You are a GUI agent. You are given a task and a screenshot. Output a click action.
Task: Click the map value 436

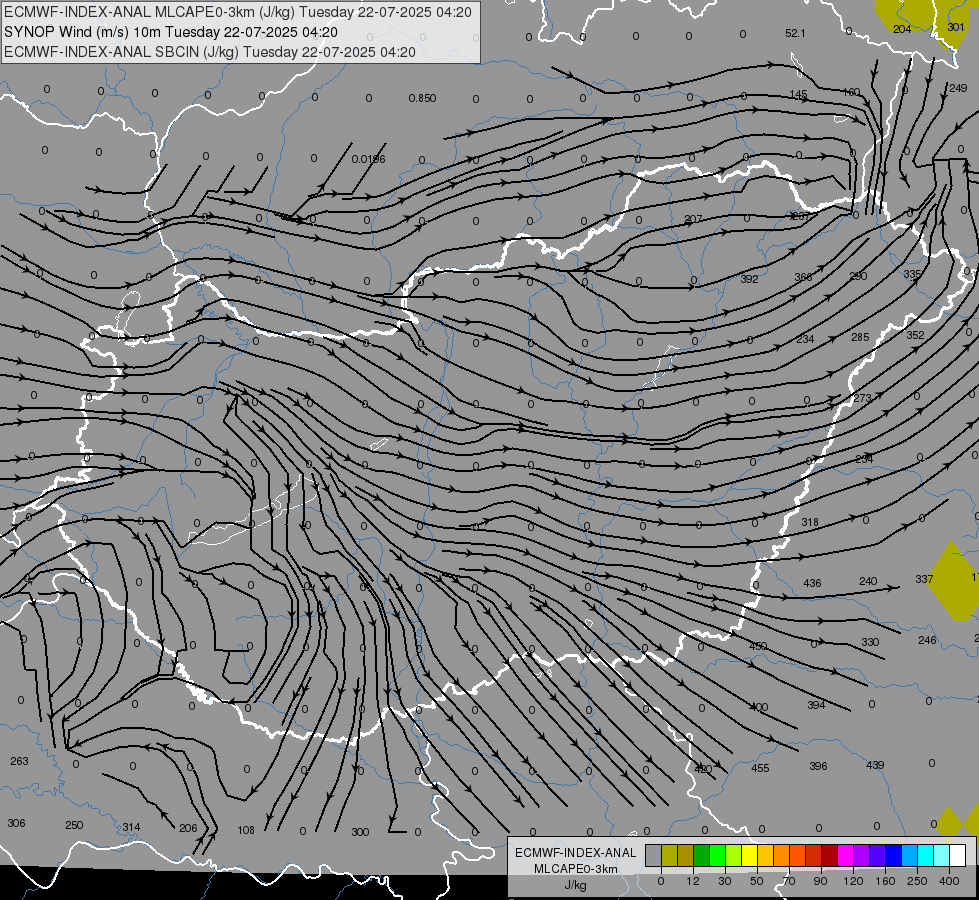point(812,583)
